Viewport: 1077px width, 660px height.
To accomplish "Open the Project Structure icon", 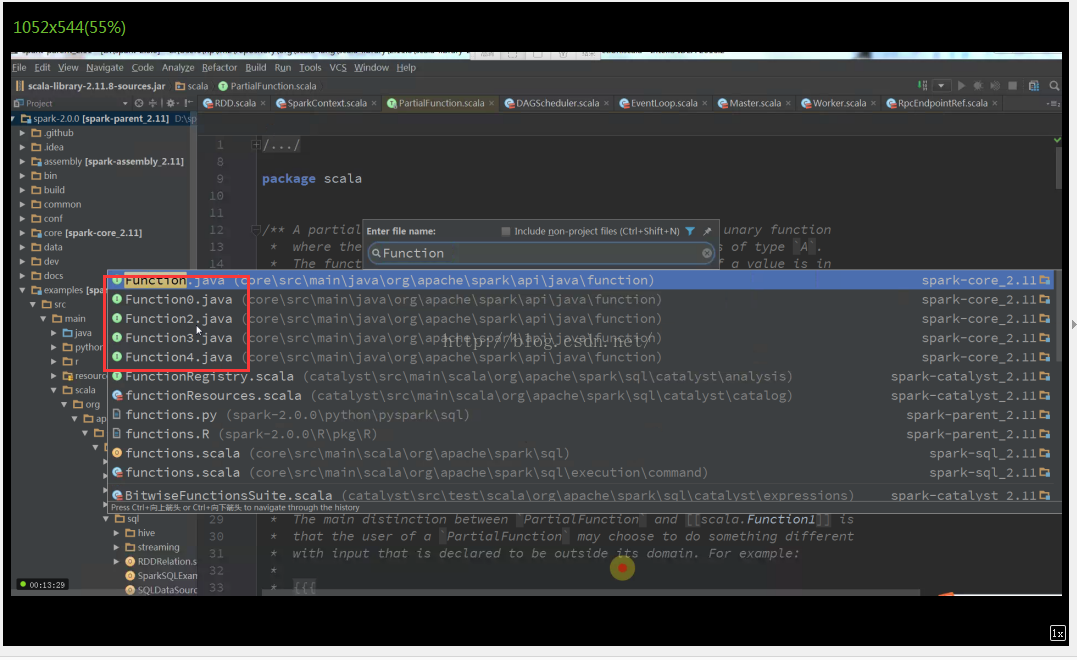I will [1034, 86].
